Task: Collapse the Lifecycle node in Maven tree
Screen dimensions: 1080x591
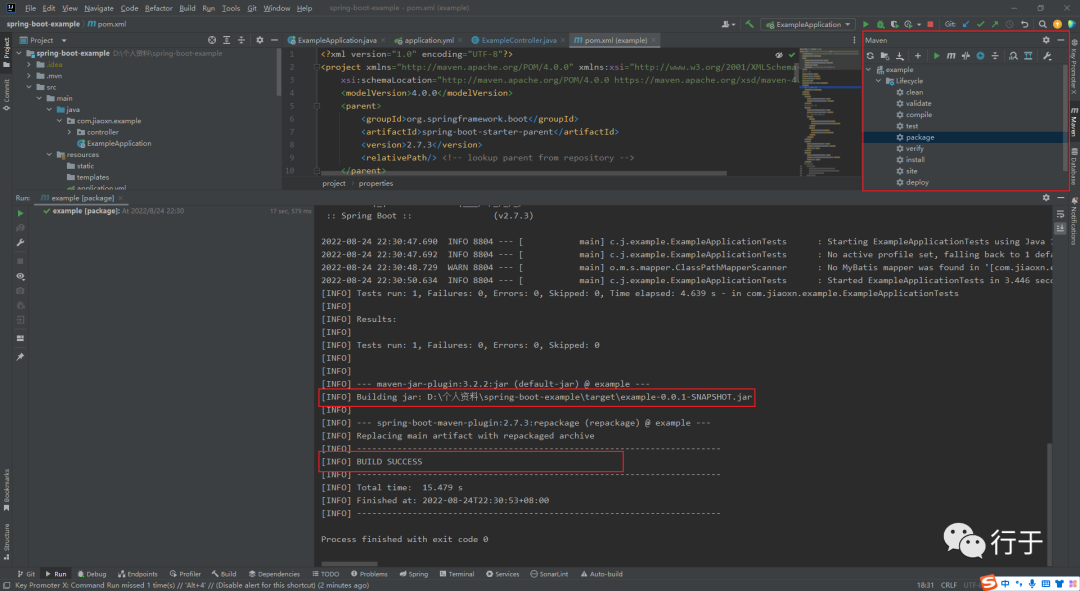Action: pos(879,81)
